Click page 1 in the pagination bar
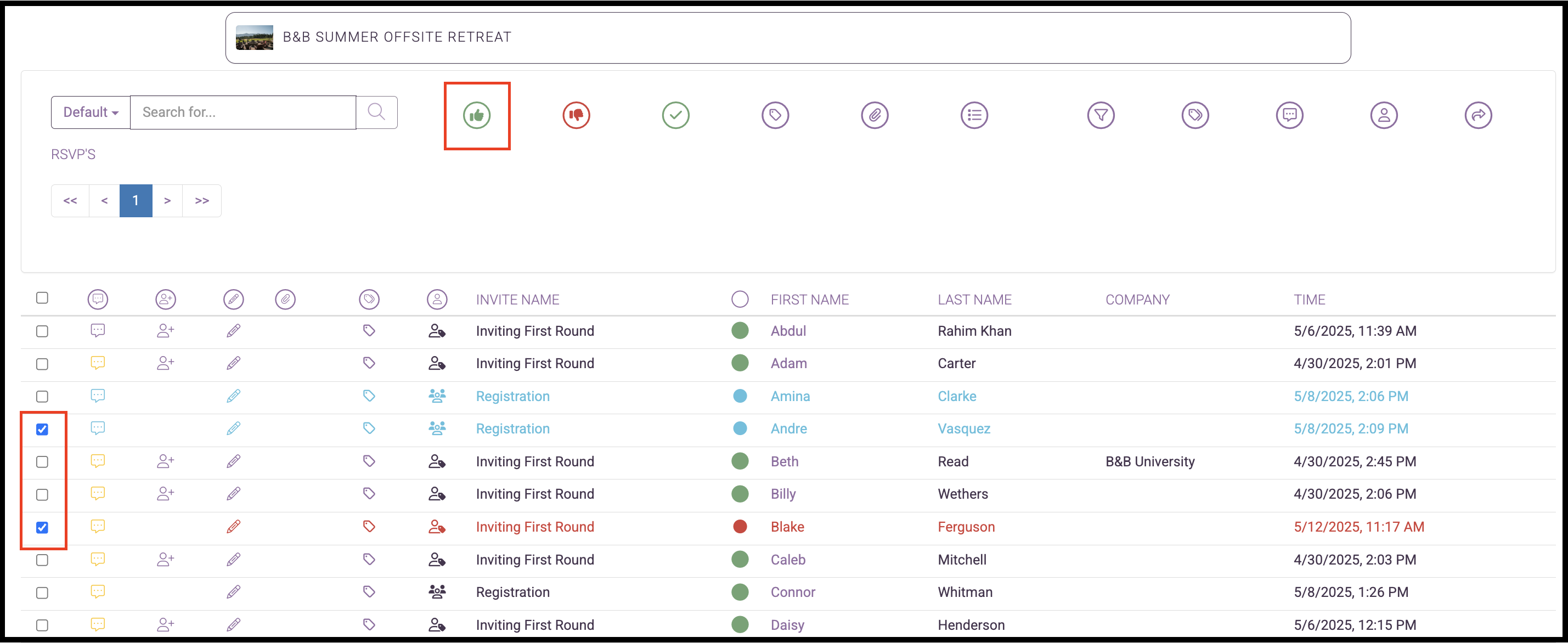This screenshot has width=1568, height=643. (x=136, y=200)
